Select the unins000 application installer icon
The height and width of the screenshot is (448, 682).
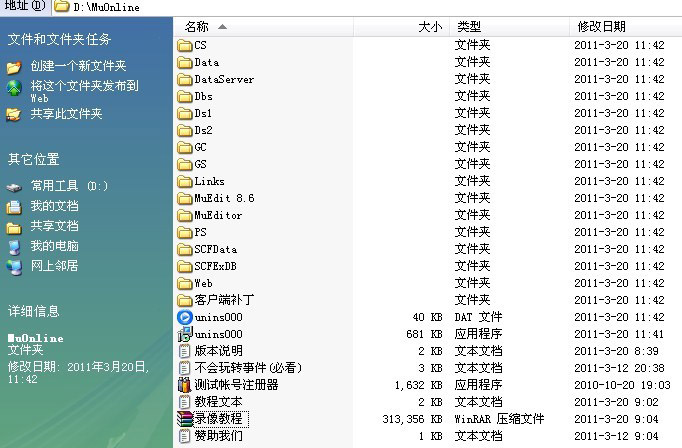[x=184, y=334]
